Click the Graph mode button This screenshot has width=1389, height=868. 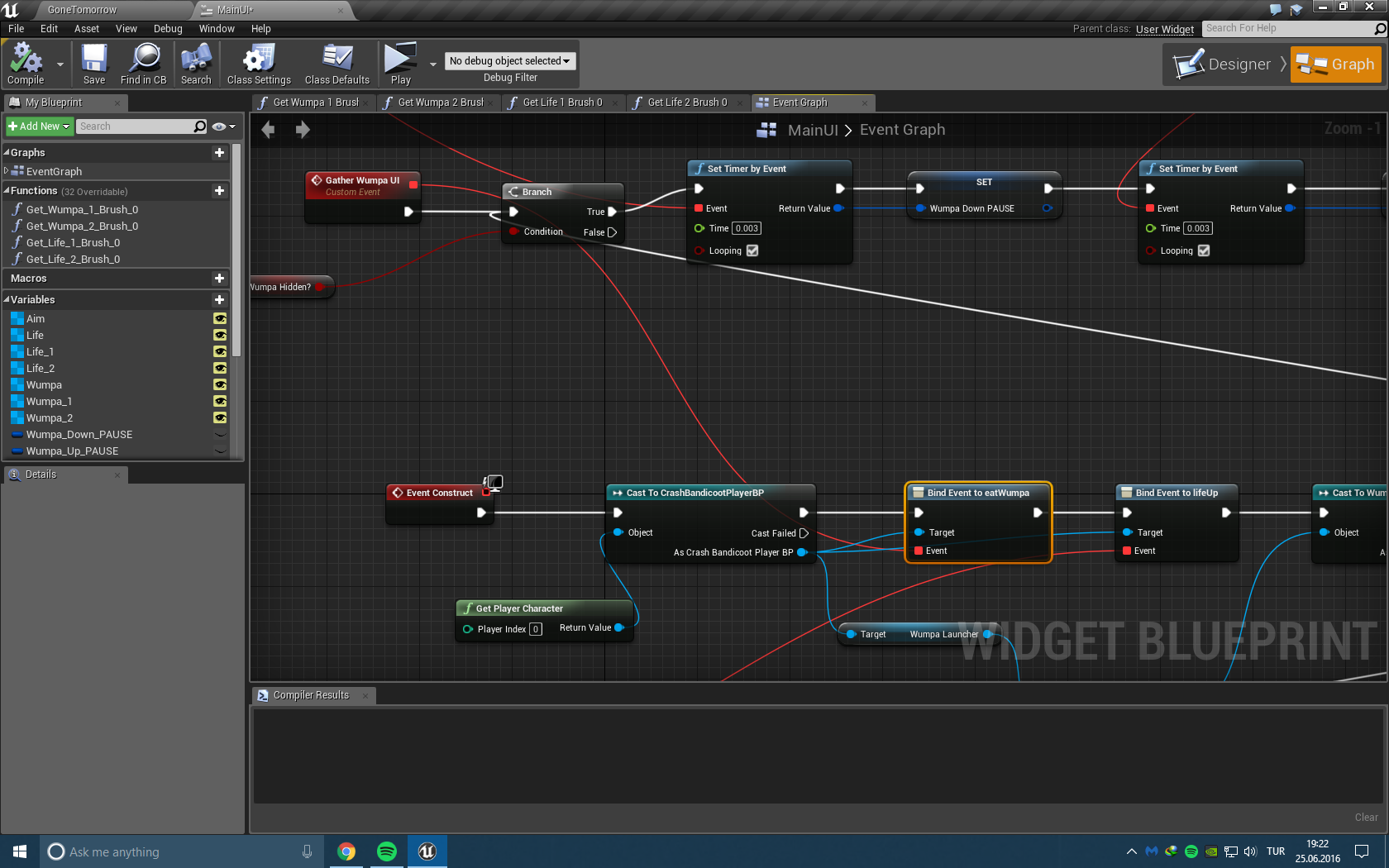click(x=1335, y=64)
